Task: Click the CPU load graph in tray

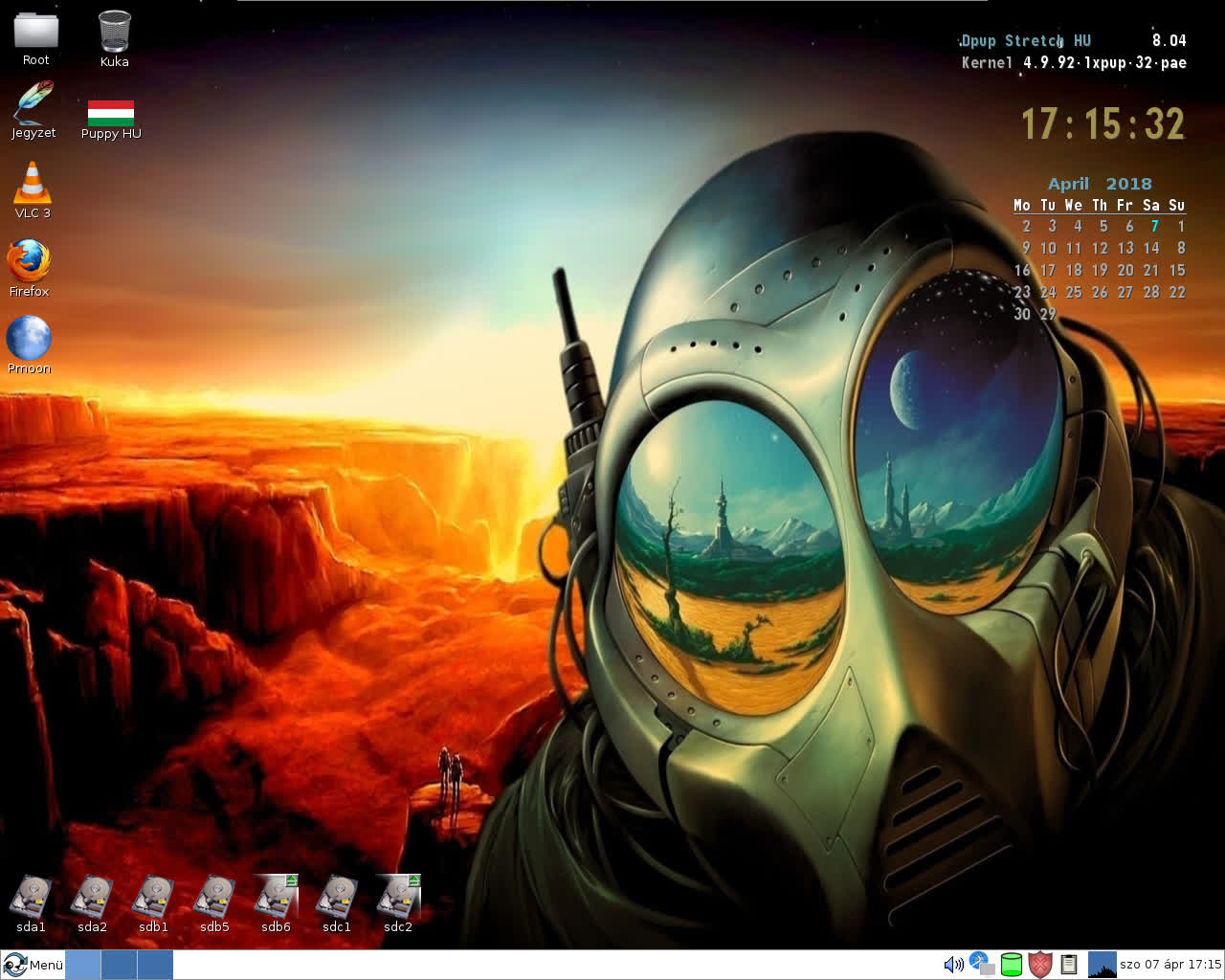Action: (x=1102, y=965)
